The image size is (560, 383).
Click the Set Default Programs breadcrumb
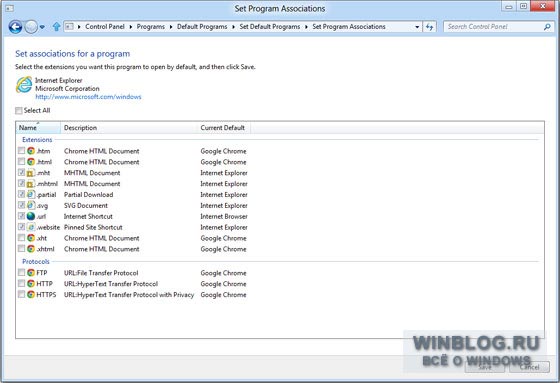pyautogui.click(x=270, y=27)
